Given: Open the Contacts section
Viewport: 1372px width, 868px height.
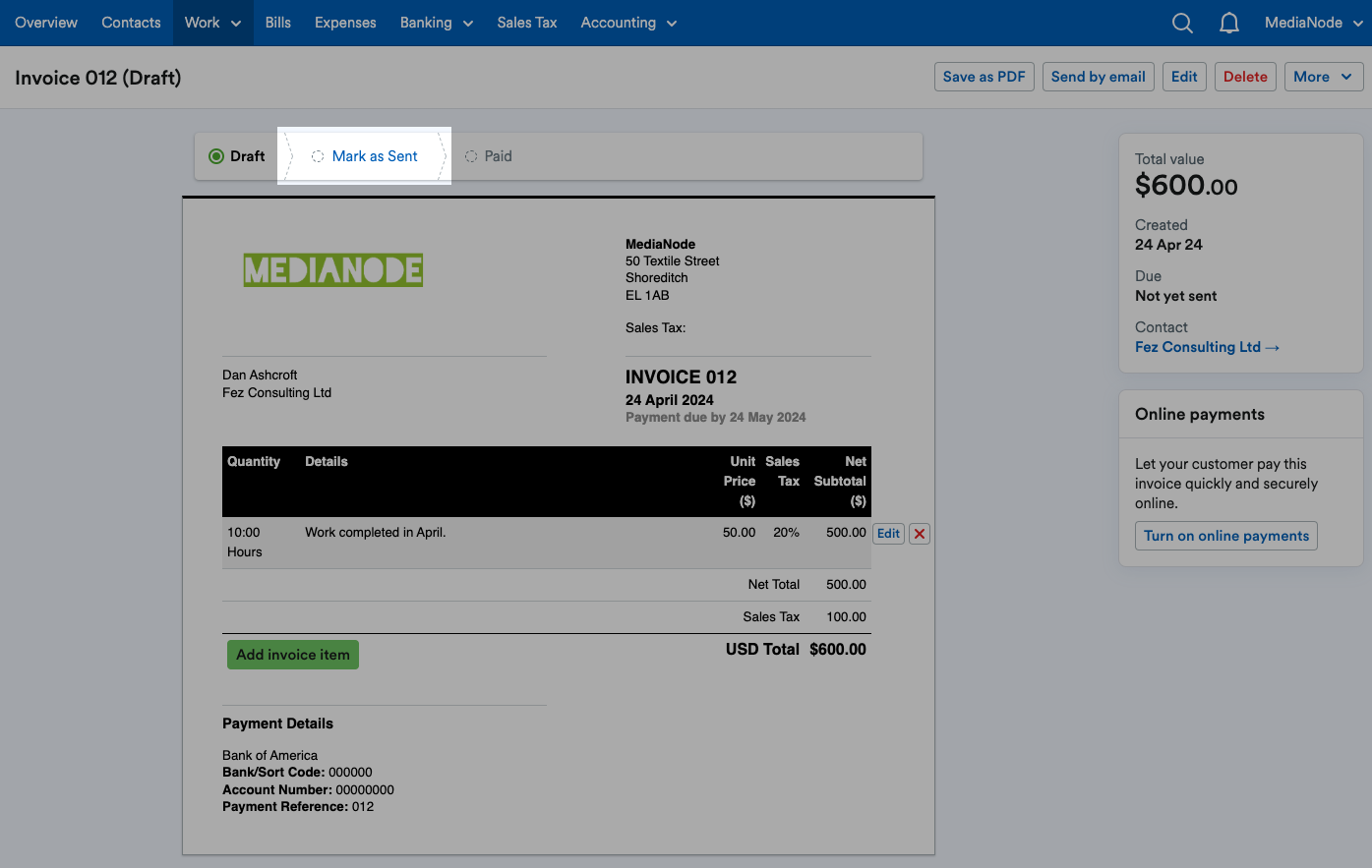Looking at the screenshot, I should point(131,23).
